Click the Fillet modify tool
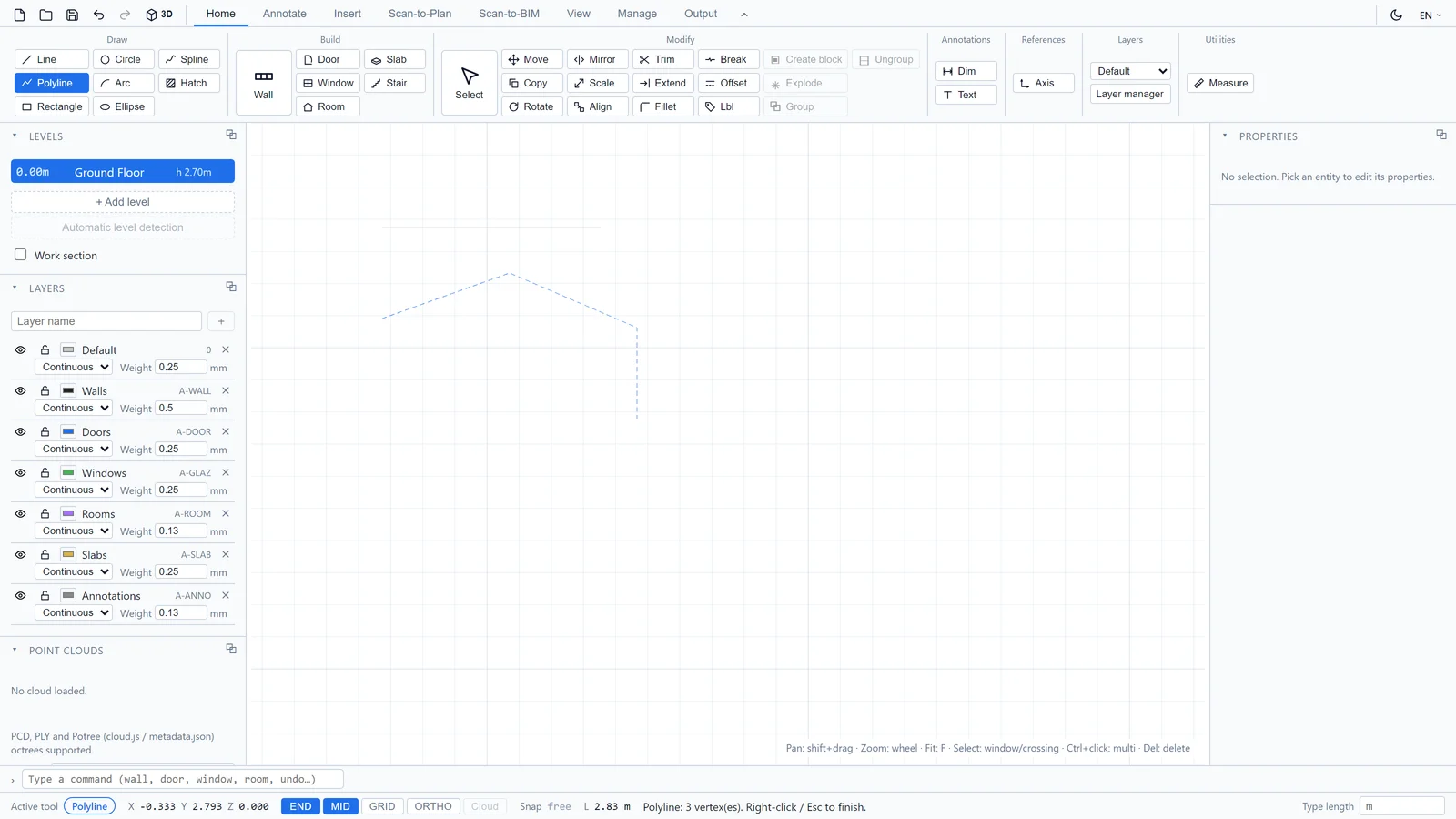 pyautogui.click(x=663, y=106)
